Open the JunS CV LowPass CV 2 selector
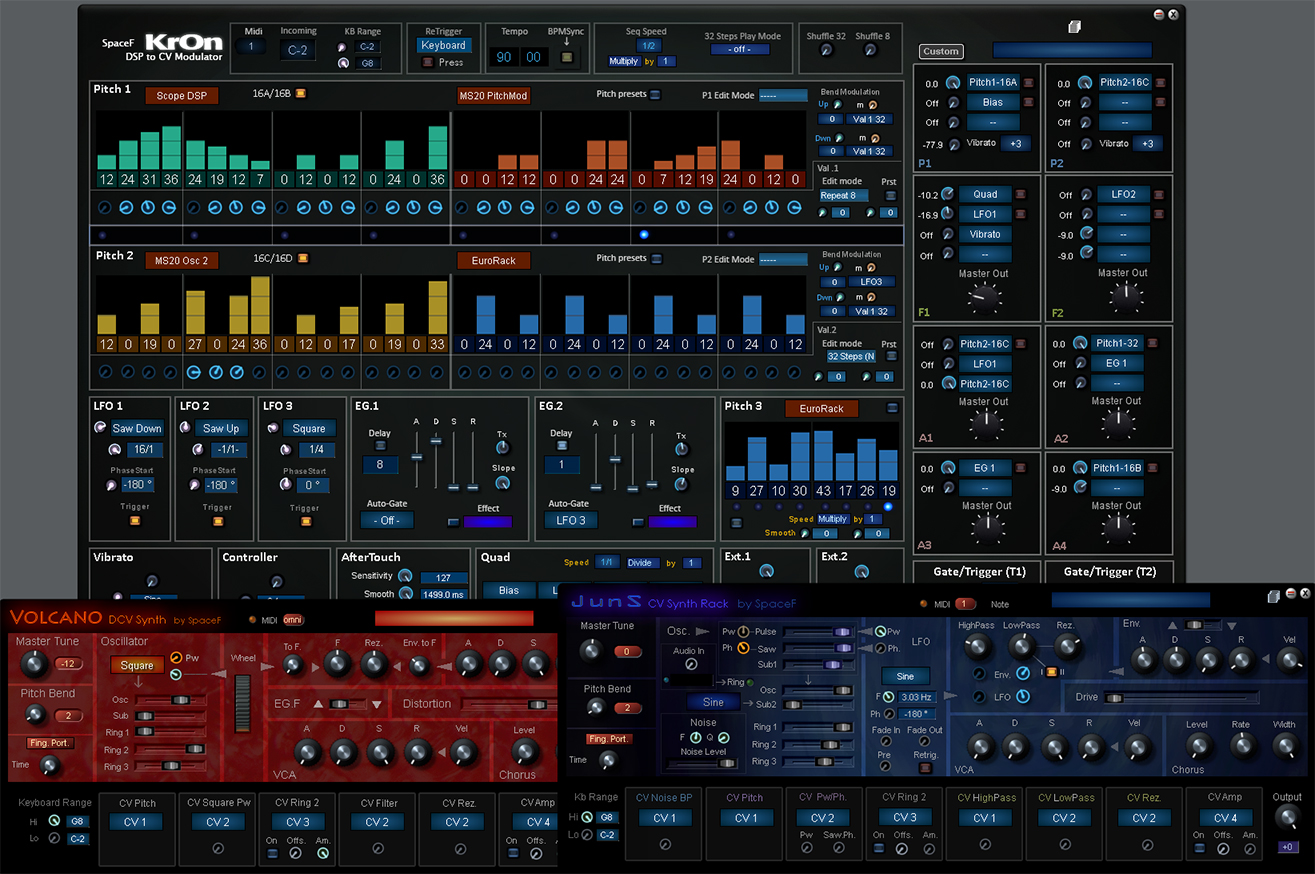Screen dimensions: 1315x874 (x=1065, y=818)
